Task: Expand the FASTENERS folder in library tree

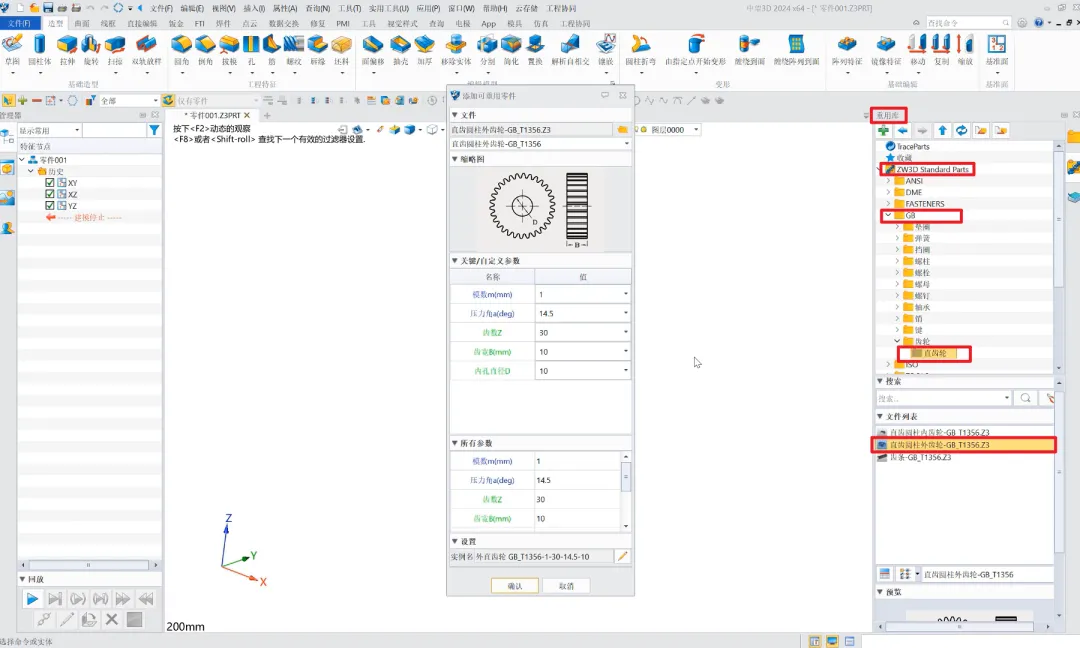Action: 888,204
